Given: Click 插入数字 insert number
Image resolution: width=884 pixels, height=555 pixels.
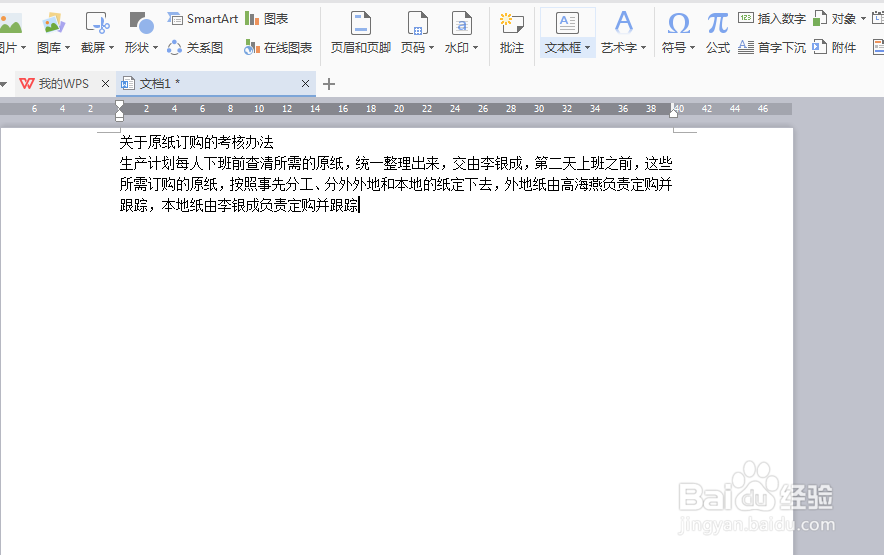Looking at the screenshot, I should click(772, 19).
